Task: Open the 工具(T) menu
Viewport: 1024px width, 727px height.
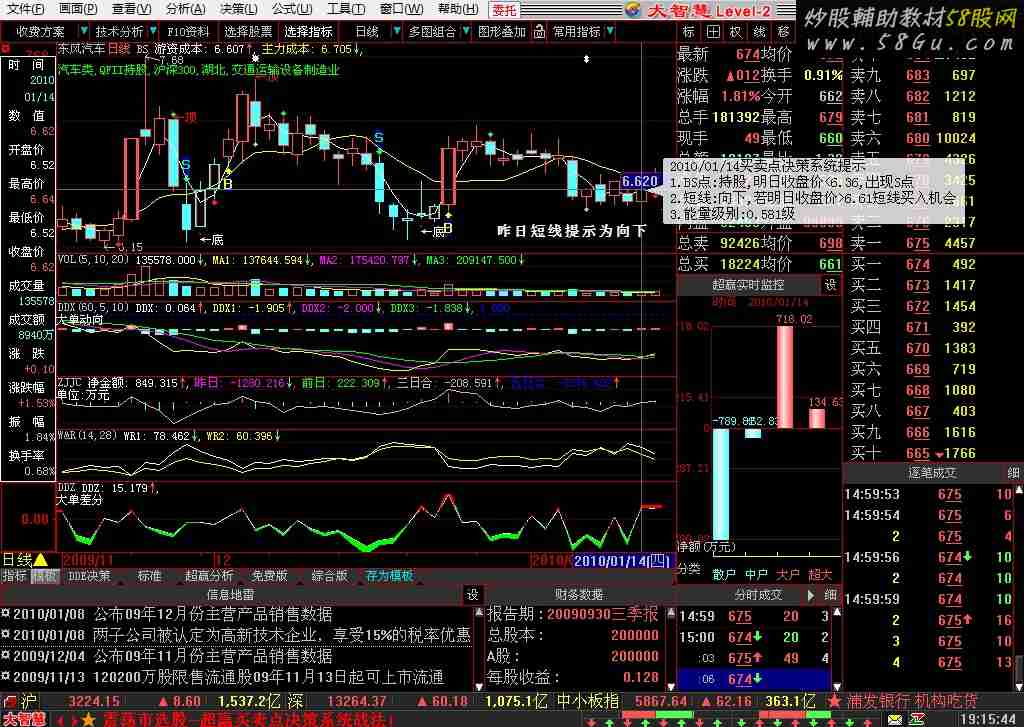Action: point(345,9)
